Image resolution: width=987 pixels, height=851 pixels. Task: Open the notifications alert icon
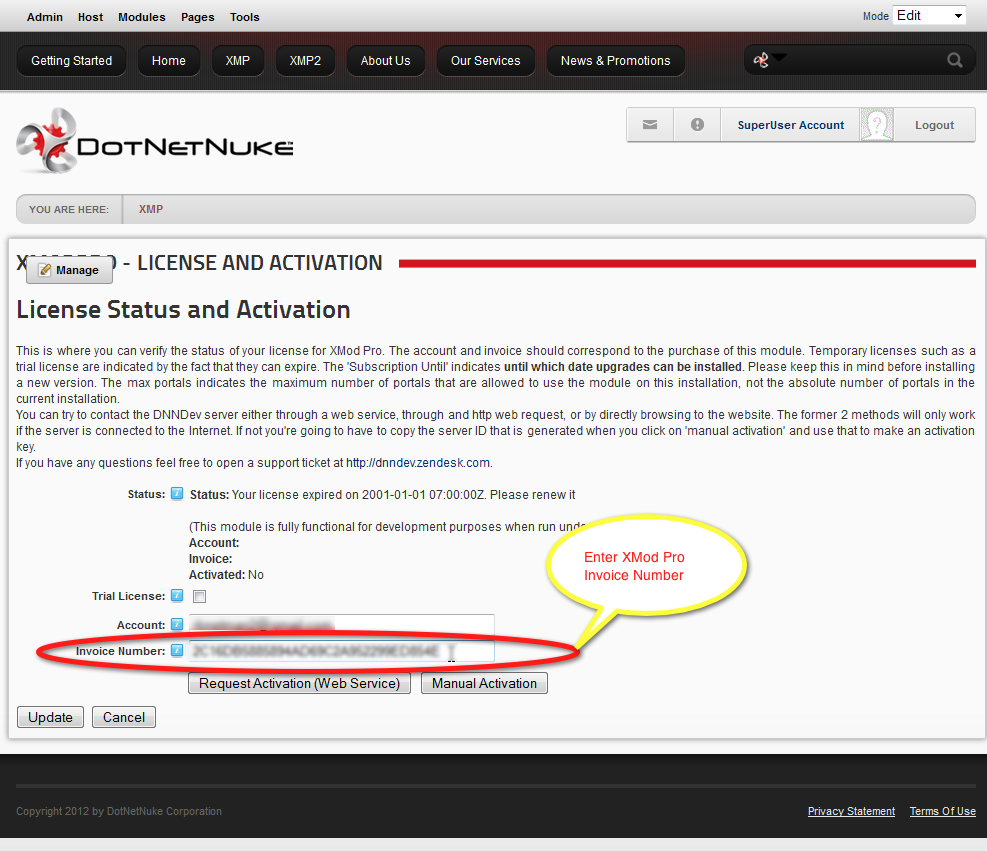click(x=697, y=125)
